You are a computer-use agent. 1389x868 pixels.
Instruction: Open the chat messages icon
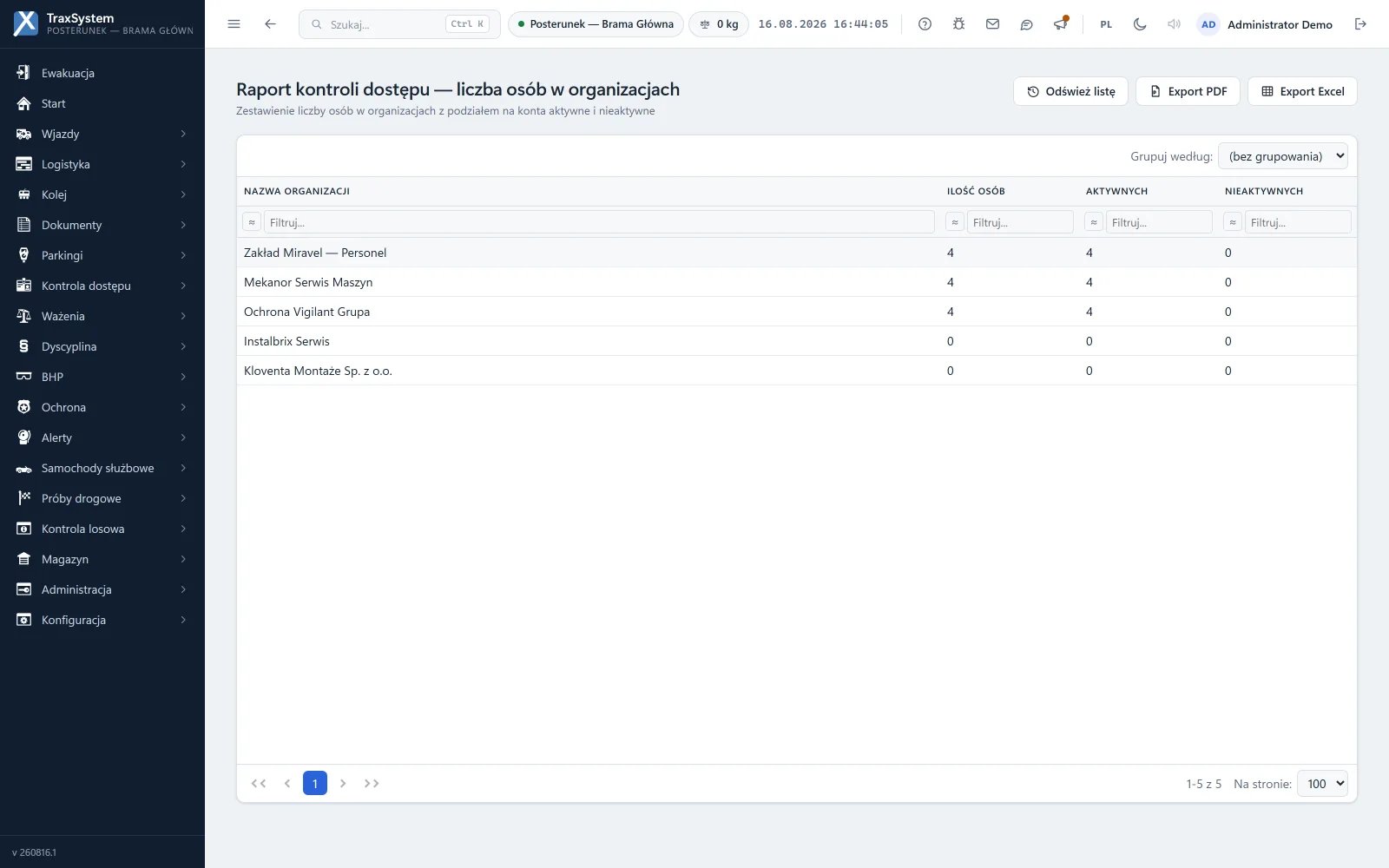pyautogui.click(x=1026, y=24)
